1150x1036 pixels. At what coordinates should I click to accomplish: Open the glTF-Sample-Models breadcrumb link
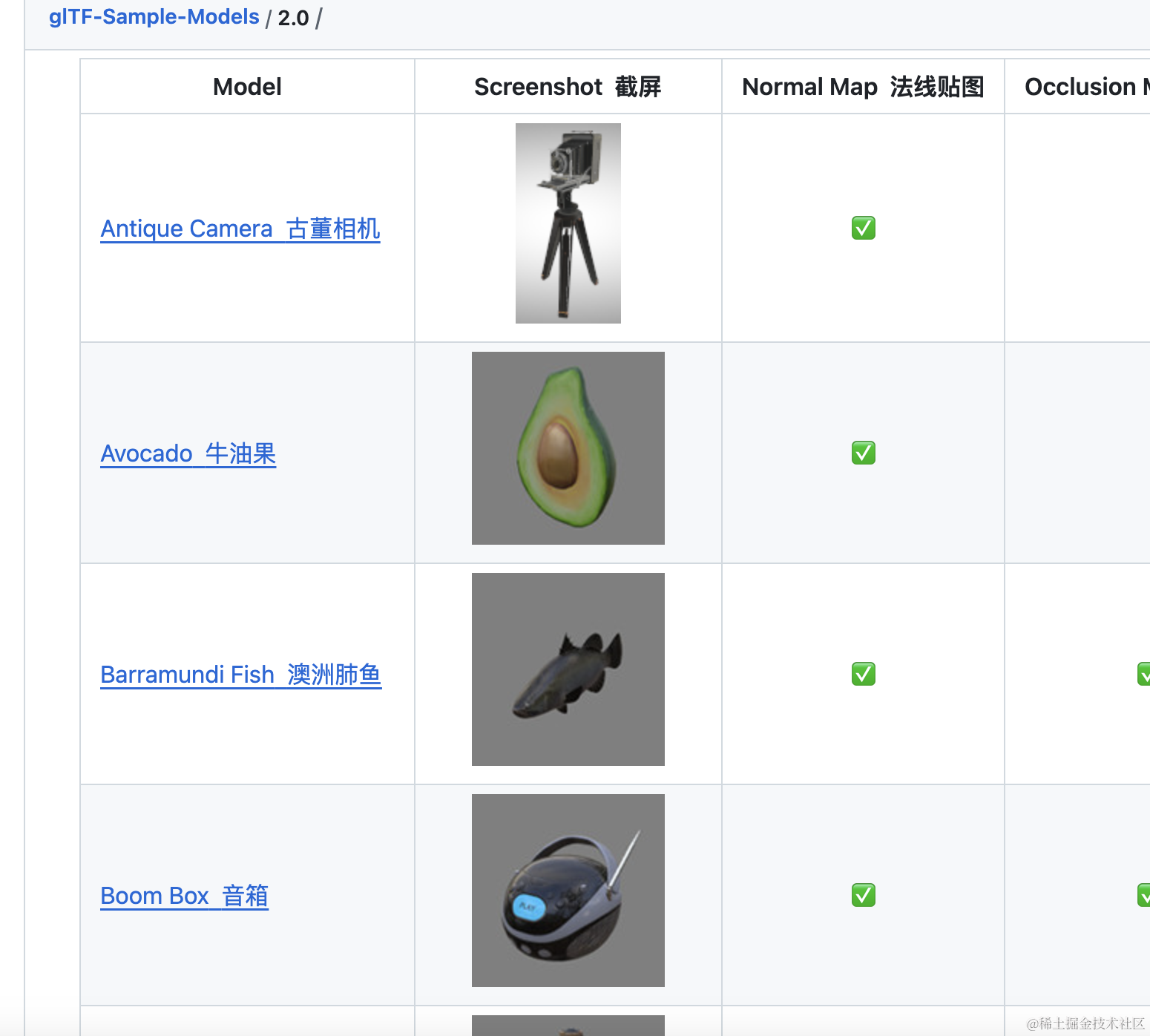[x=154, y=16]
